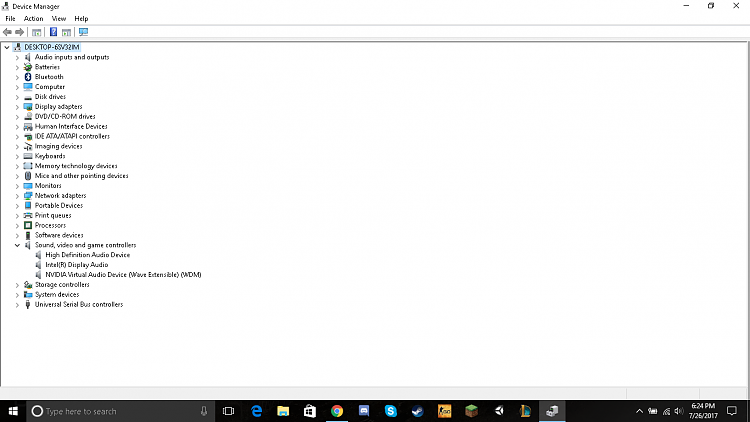This screenshot has height=422, width=750.
Task: Select IDE ATA/ATAPI controllers row
Action: point(72,136)
